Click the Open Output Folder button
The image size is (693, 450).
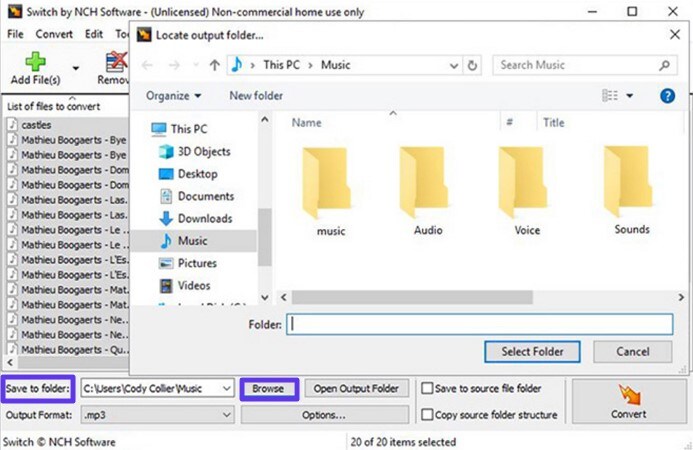(x=356, y=389)
